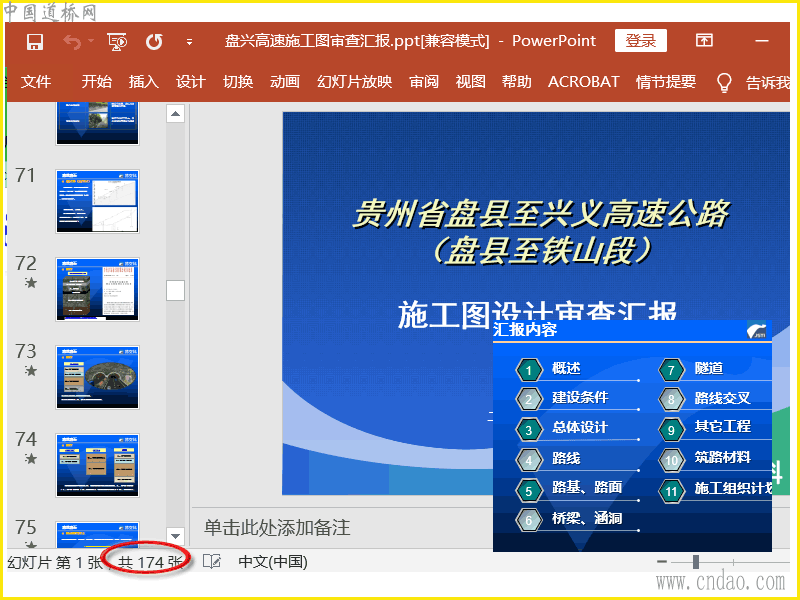Click hexagon icon 9 其它工程

671,430
